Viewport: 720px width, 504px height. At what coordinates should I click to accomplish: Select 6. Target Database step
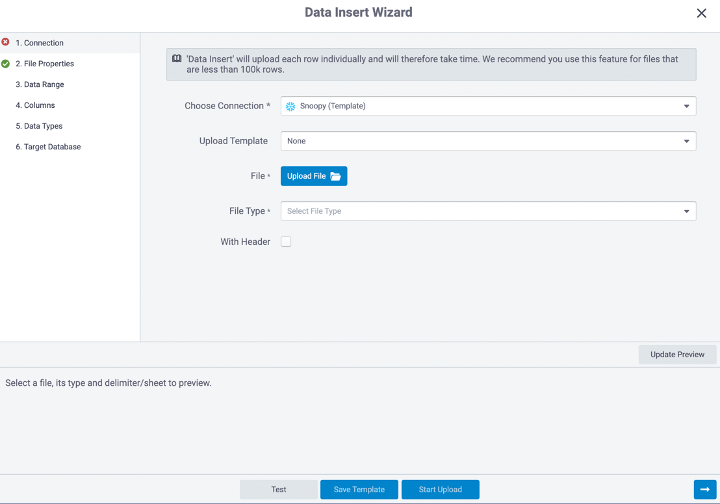click(48, 147)
